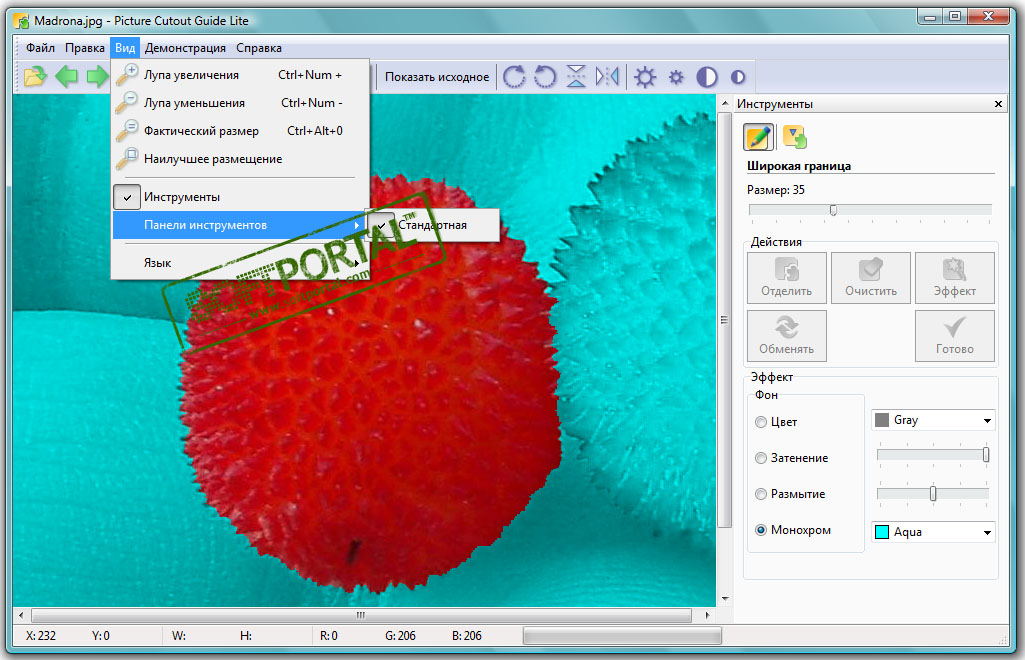Open the Демонстрация menu
The height and width of the screenshot is (660, 1025).
click(x=185, y=48)
